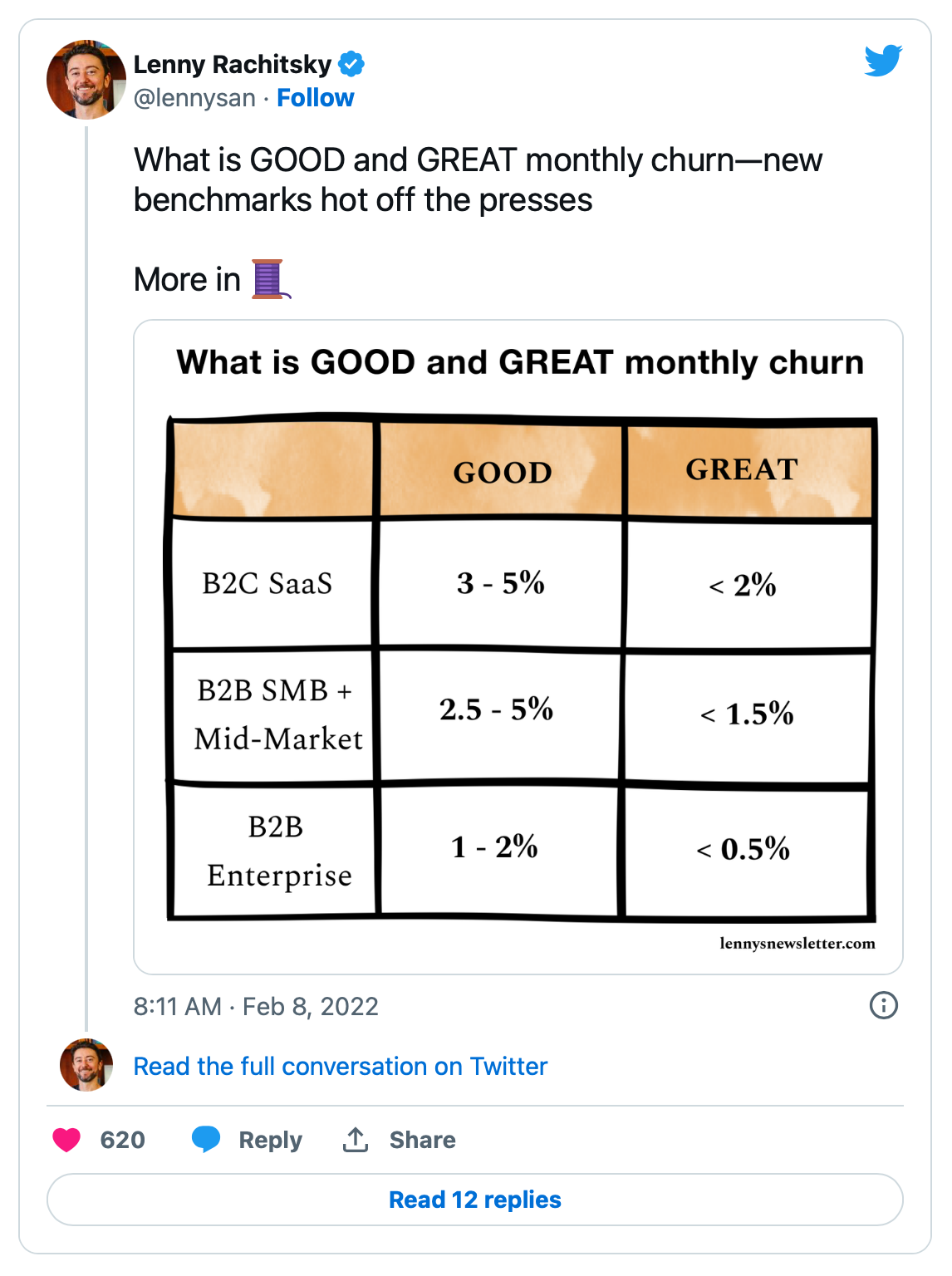952x1276 pixels.
Task: Click the thread spool emoji
Action: [x=270, y=279]
